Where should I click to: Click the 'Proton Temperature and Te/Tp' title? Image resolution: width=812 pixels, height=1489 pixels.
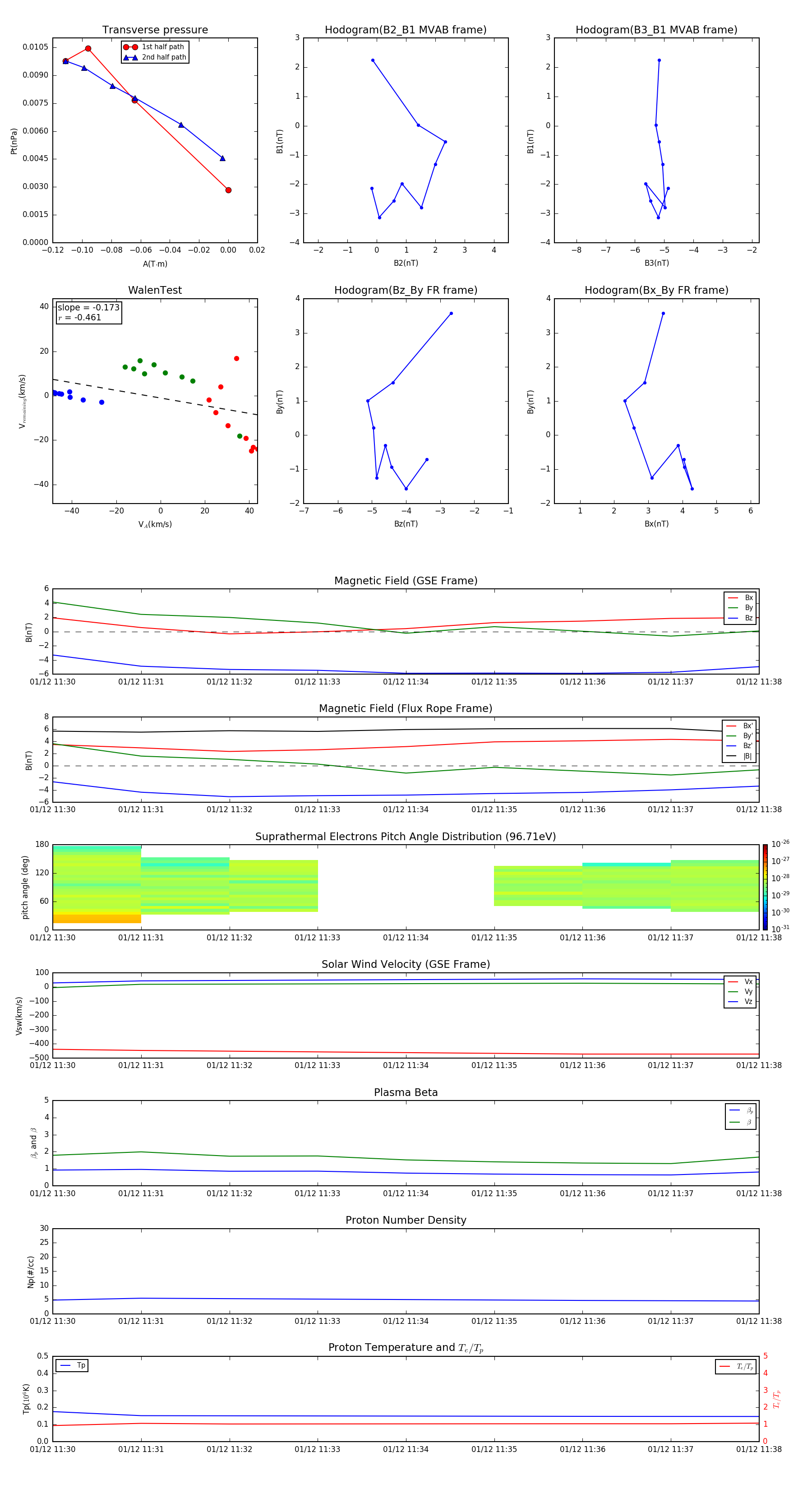(x=406, y=1348)
